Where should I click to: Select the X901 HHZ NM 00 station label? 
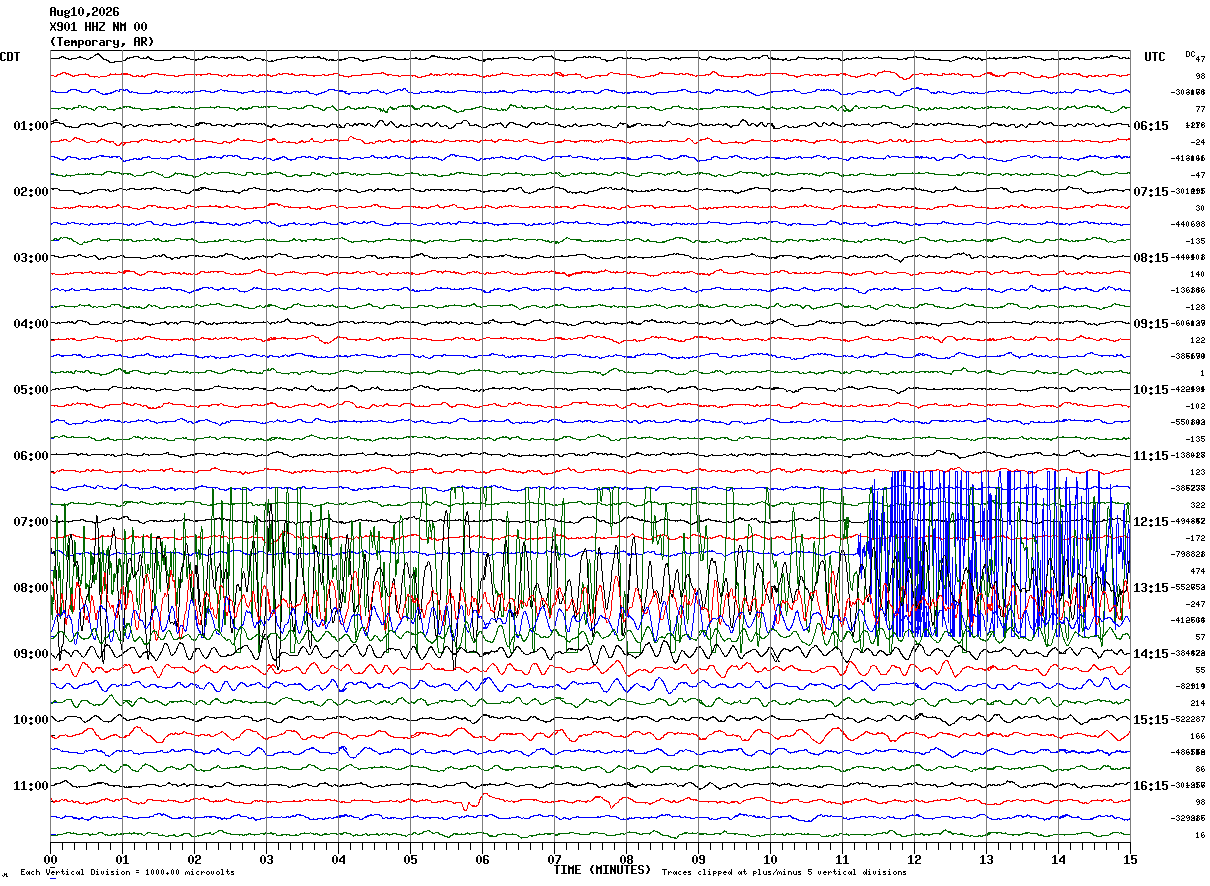pyautogui.click(x=98, y=27)
